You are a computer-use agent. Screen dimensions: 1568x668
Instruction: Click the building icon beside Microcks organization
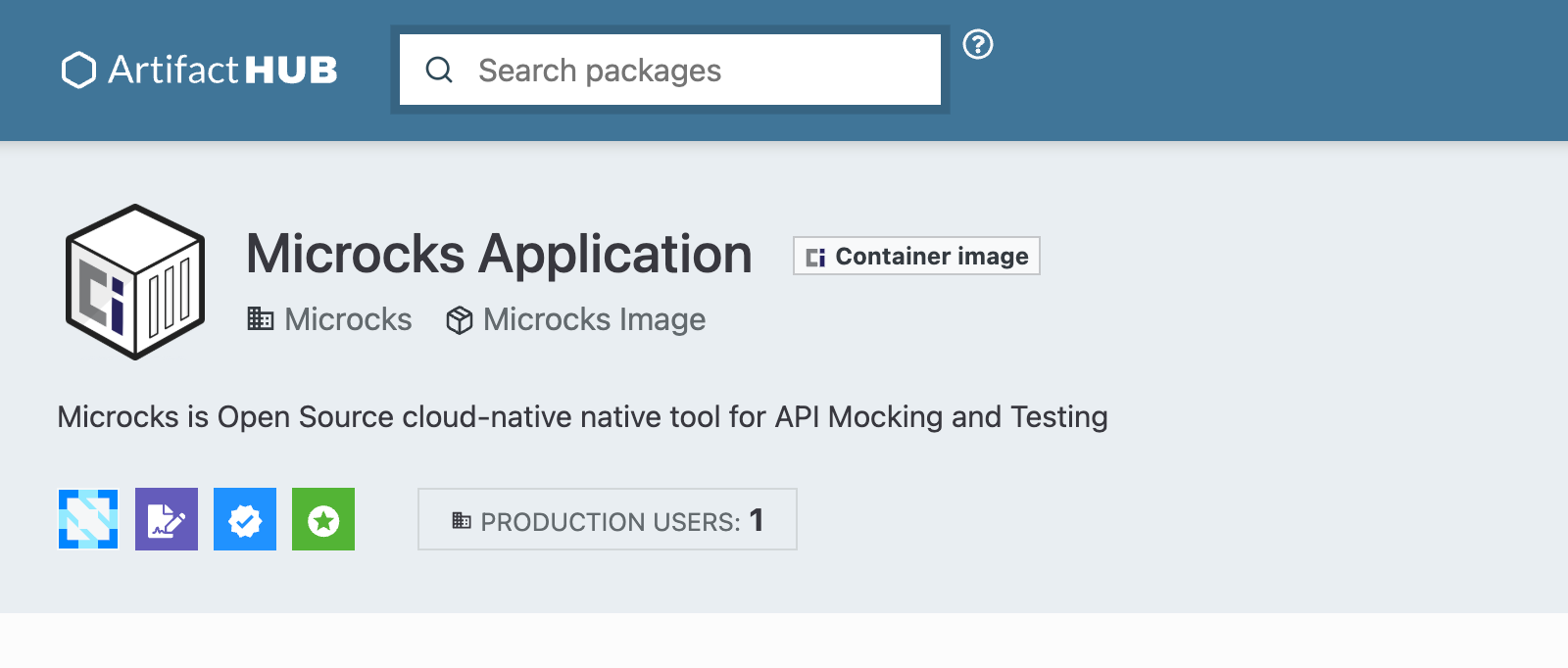tap(261, 319)
